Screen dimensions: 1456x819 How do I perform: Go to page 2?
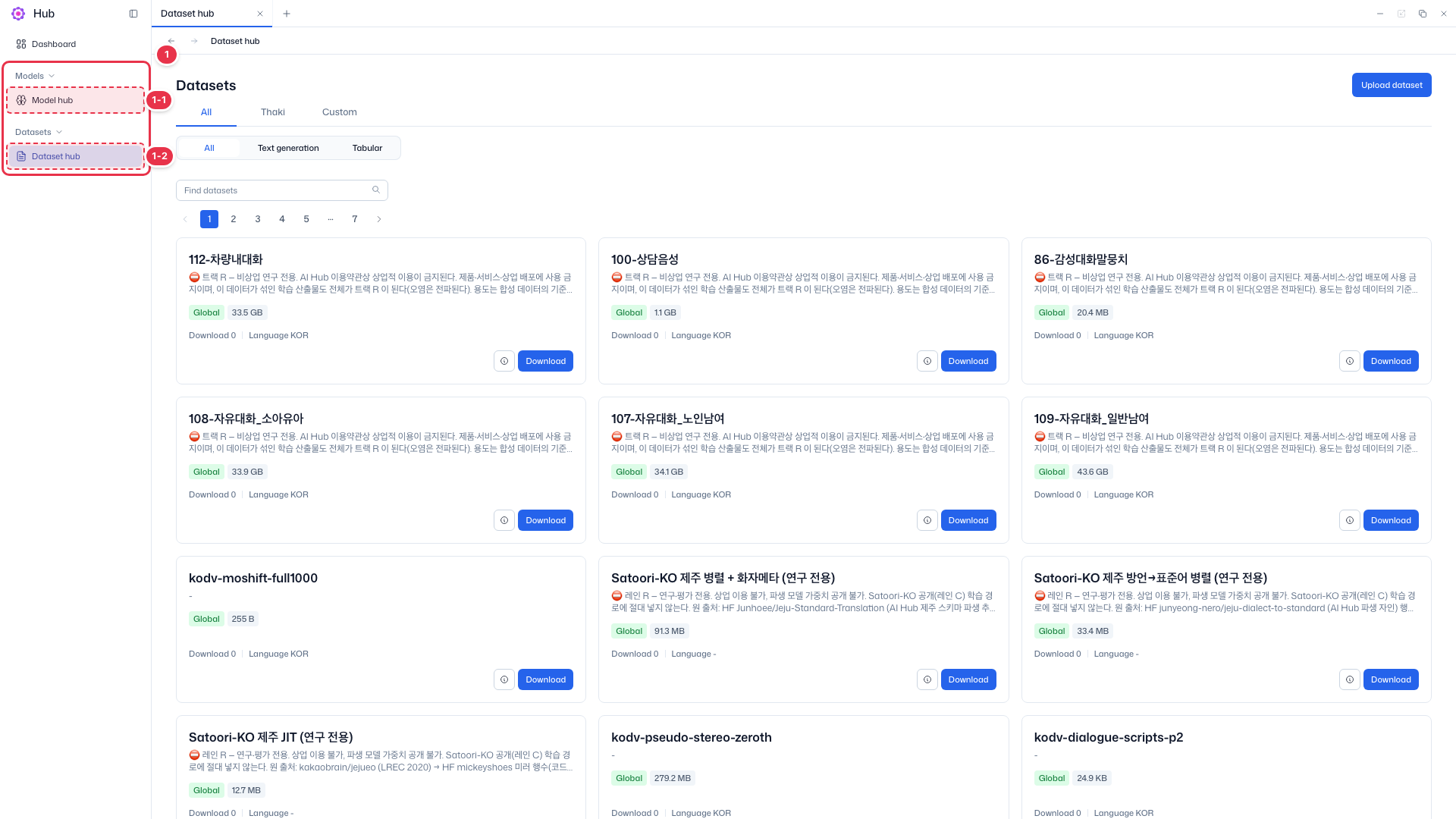tap(234, 219)
